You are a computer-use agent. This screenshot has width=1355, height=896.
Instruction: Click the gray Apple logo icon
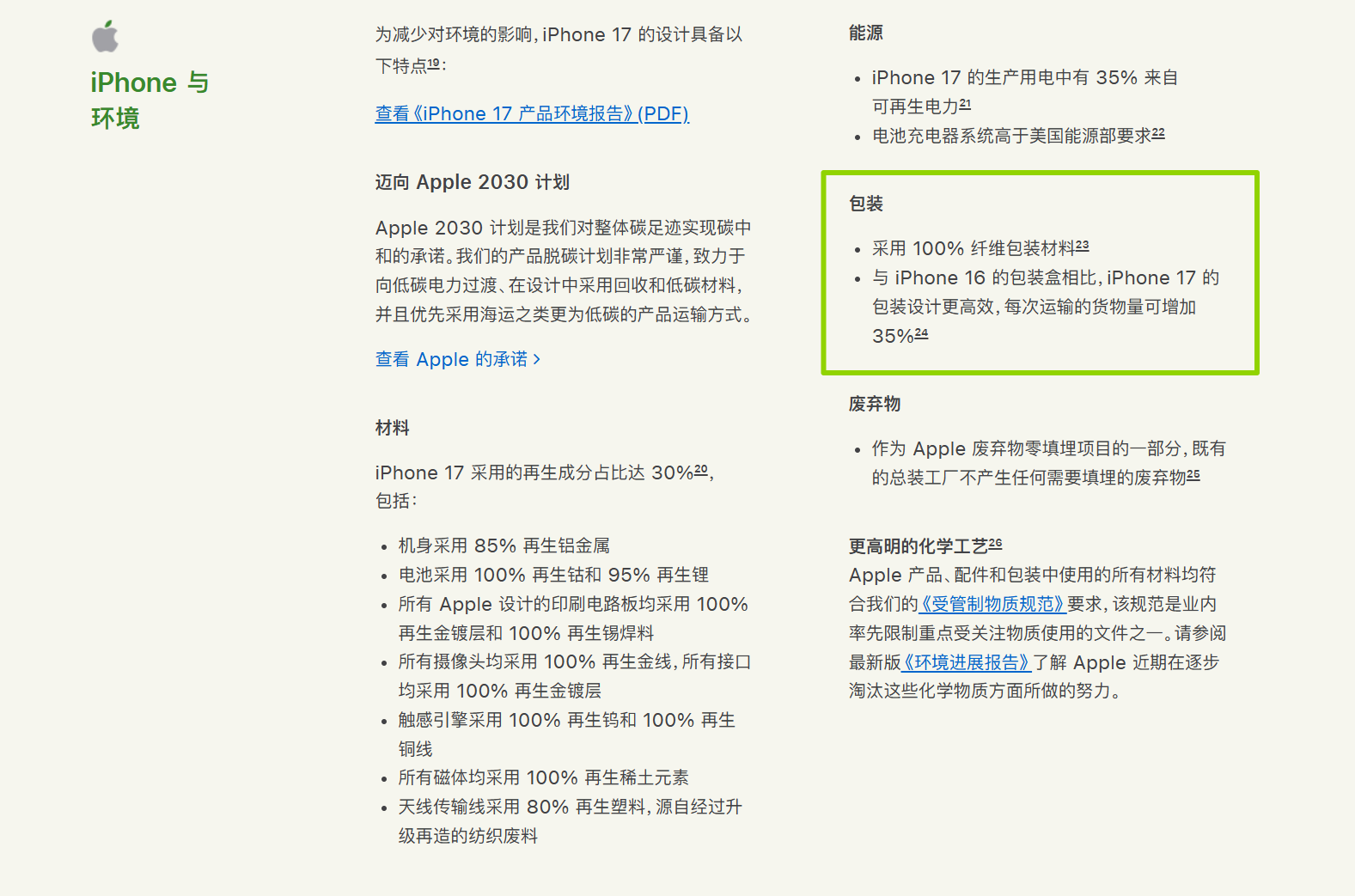point(105,36)
